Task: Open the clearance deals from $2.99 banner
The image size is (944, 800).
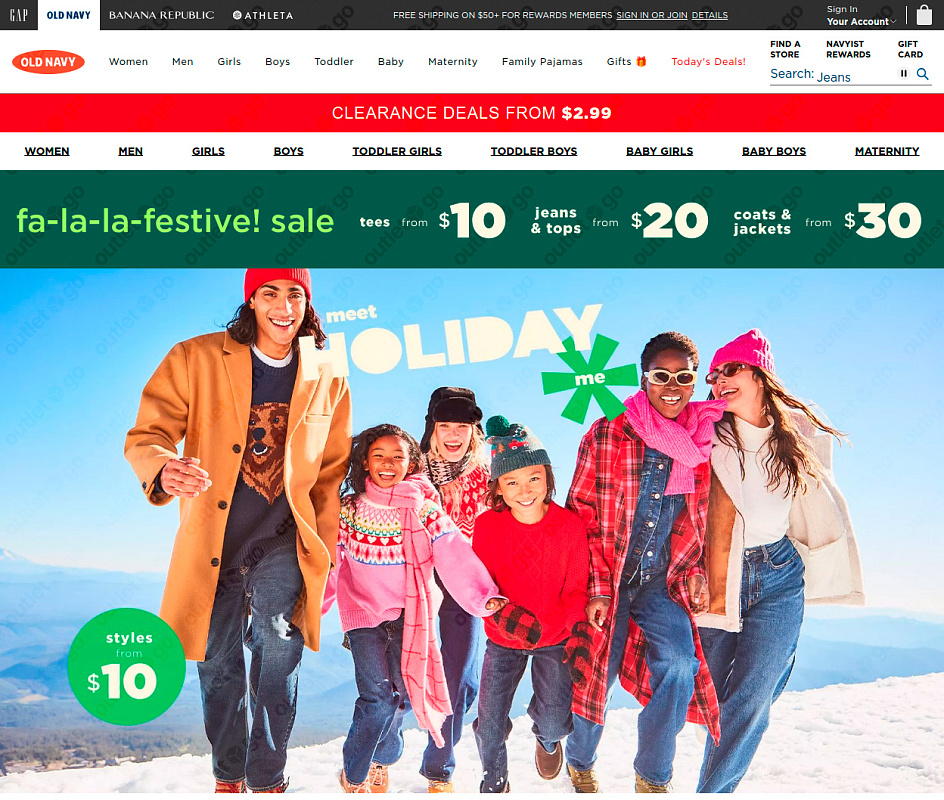Action: 472,113
